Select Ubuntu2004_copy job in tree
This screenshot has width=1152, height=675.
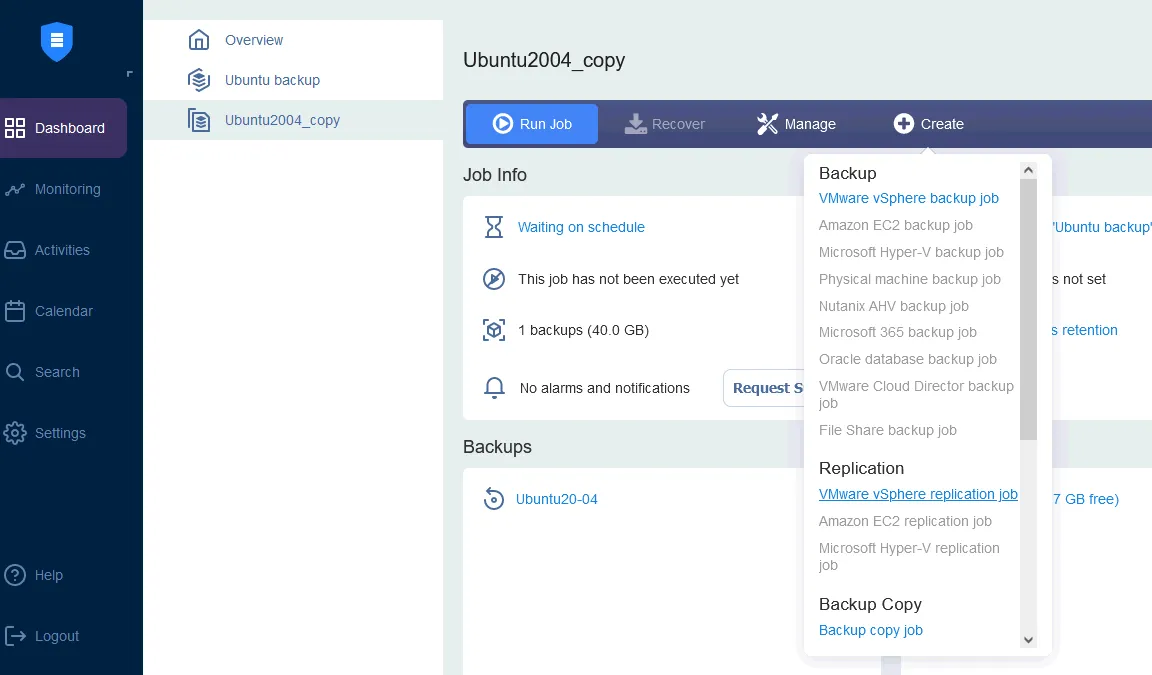pyautogui.click(x=281, y=120)
